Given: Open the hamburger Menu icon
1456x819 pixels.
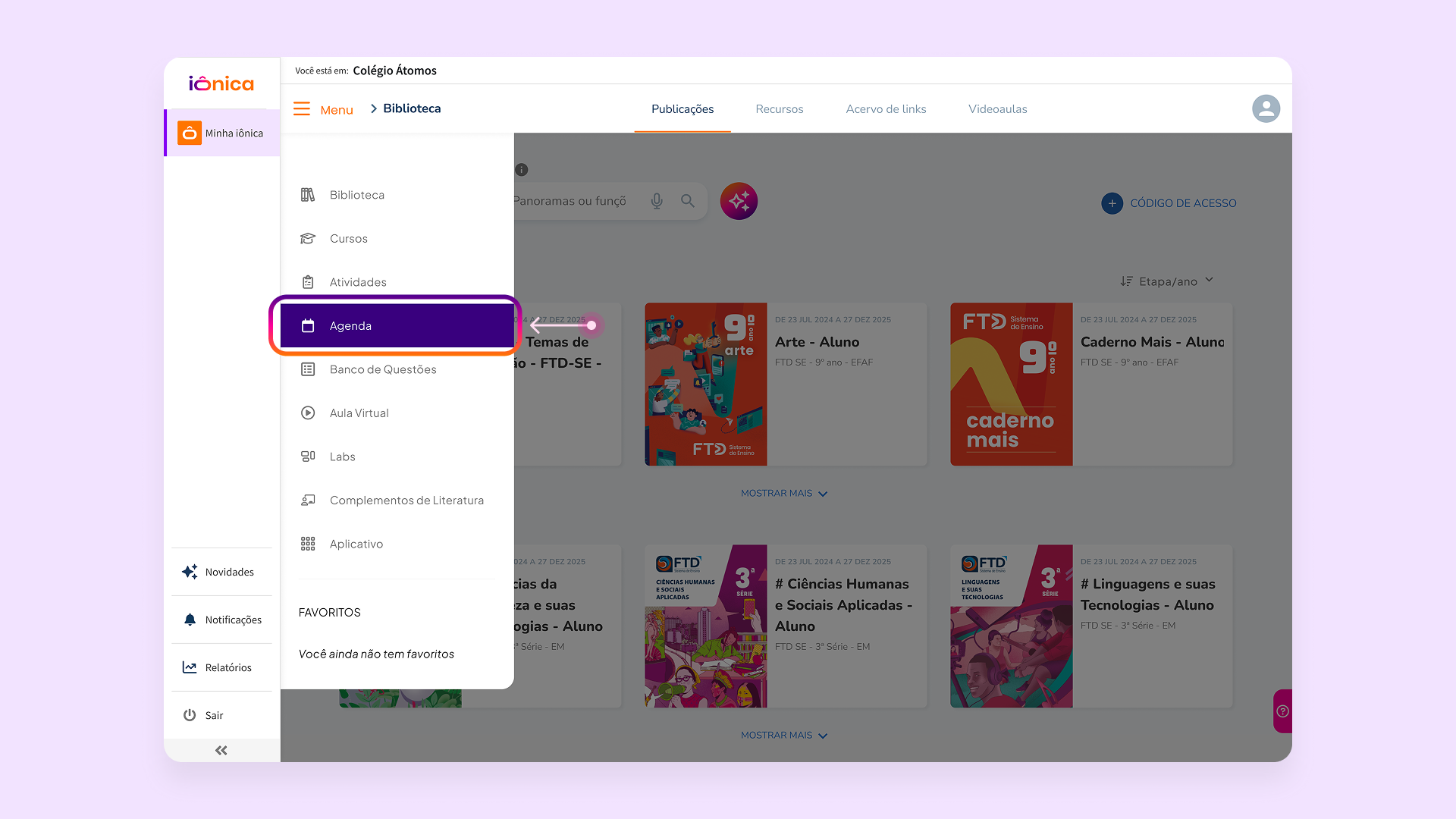Looking at the screenshot, I should click(302, 109).
